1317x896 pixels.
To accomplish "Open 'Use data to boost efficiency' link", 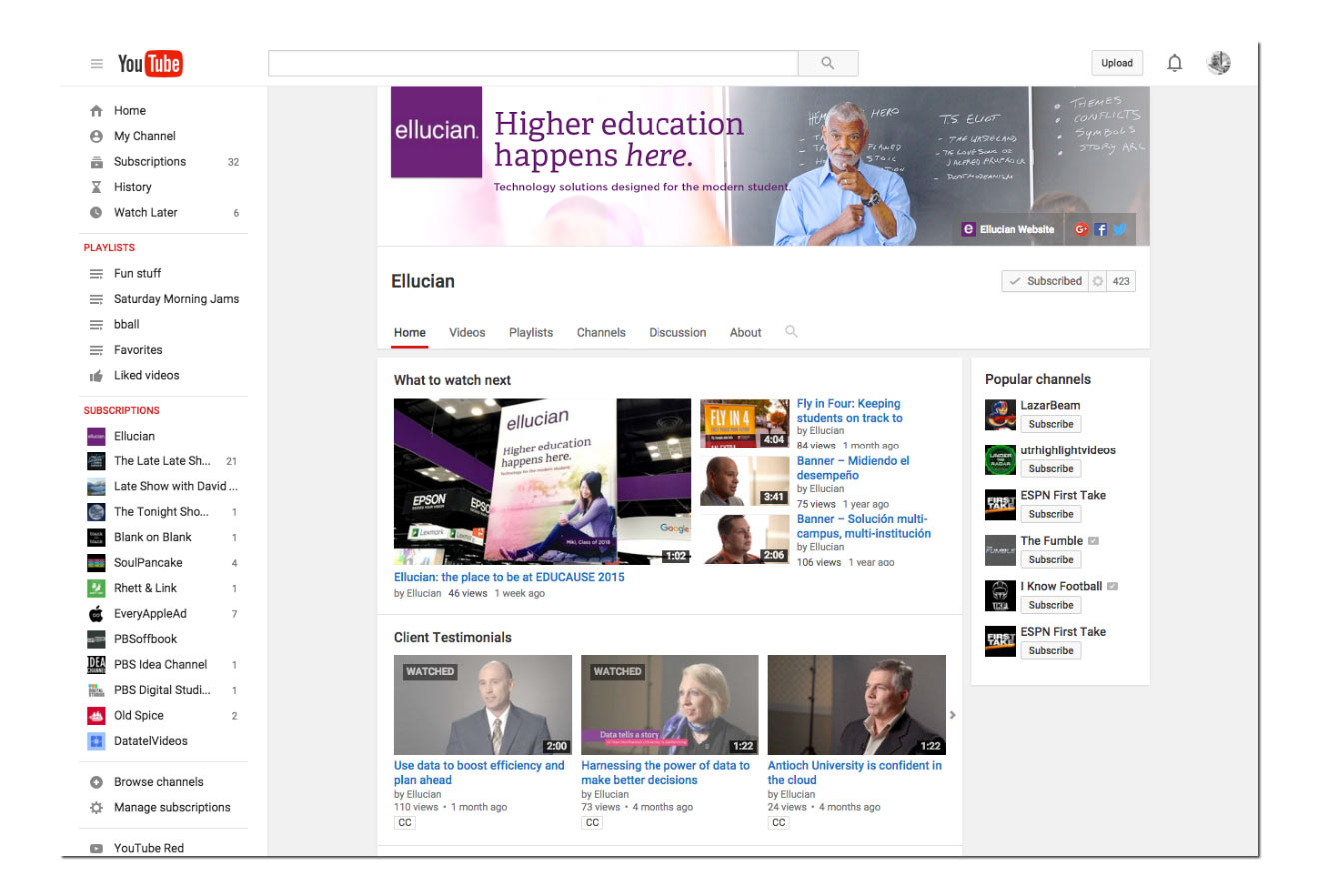I will click(x=479, y=773).
